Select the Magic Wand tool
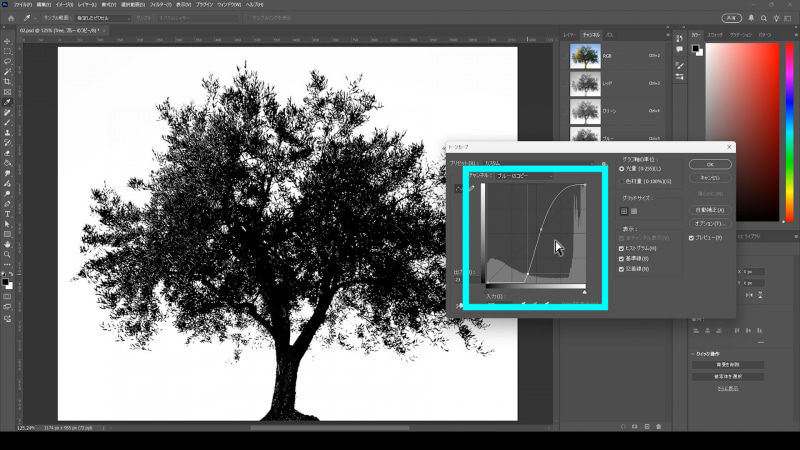This screenshot has height=450, width=800. 7,72
